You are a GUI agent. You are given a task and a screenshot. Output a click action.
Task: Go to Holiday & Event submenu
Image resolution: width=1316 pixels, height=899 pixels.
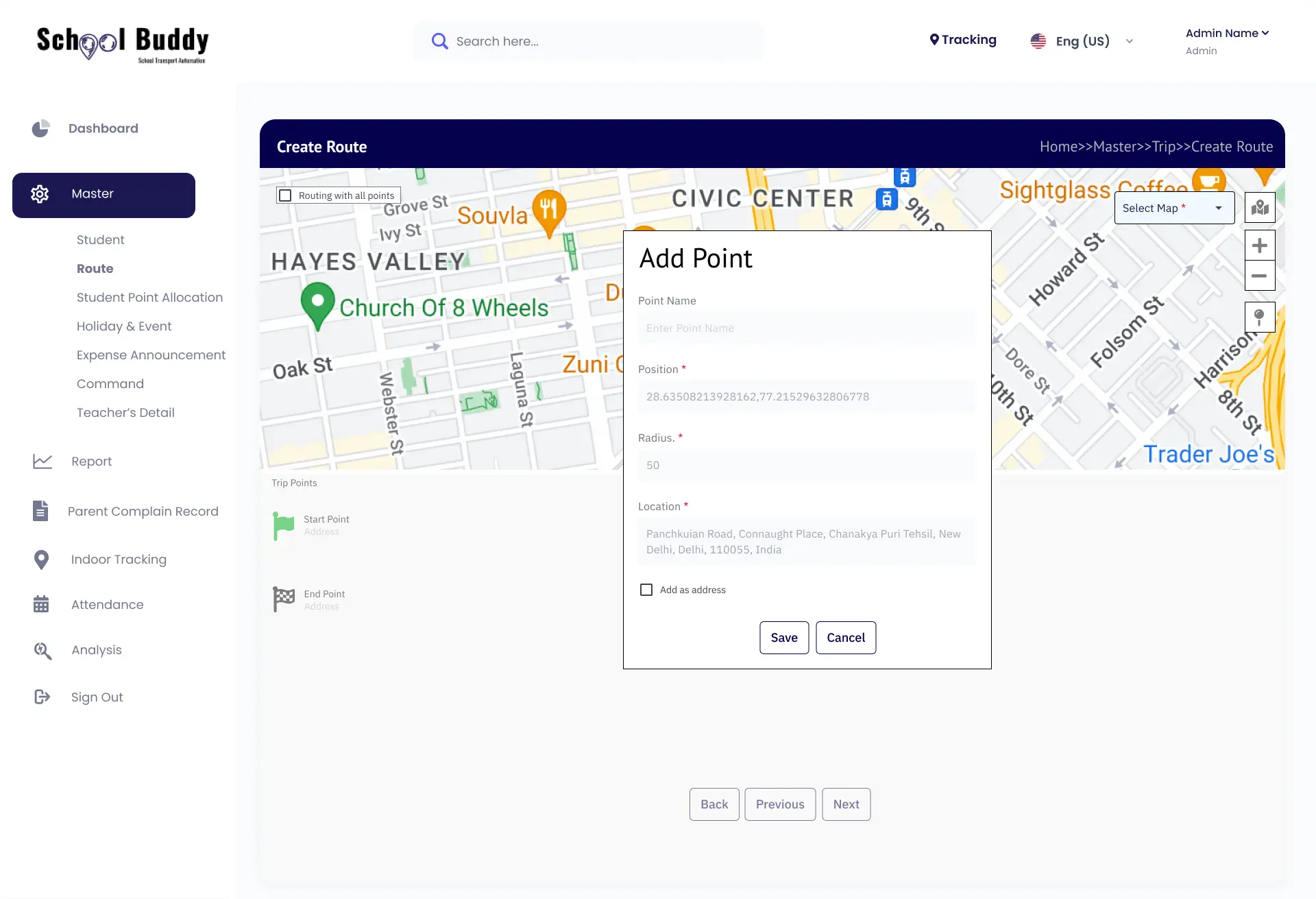[x=124, y=326]
